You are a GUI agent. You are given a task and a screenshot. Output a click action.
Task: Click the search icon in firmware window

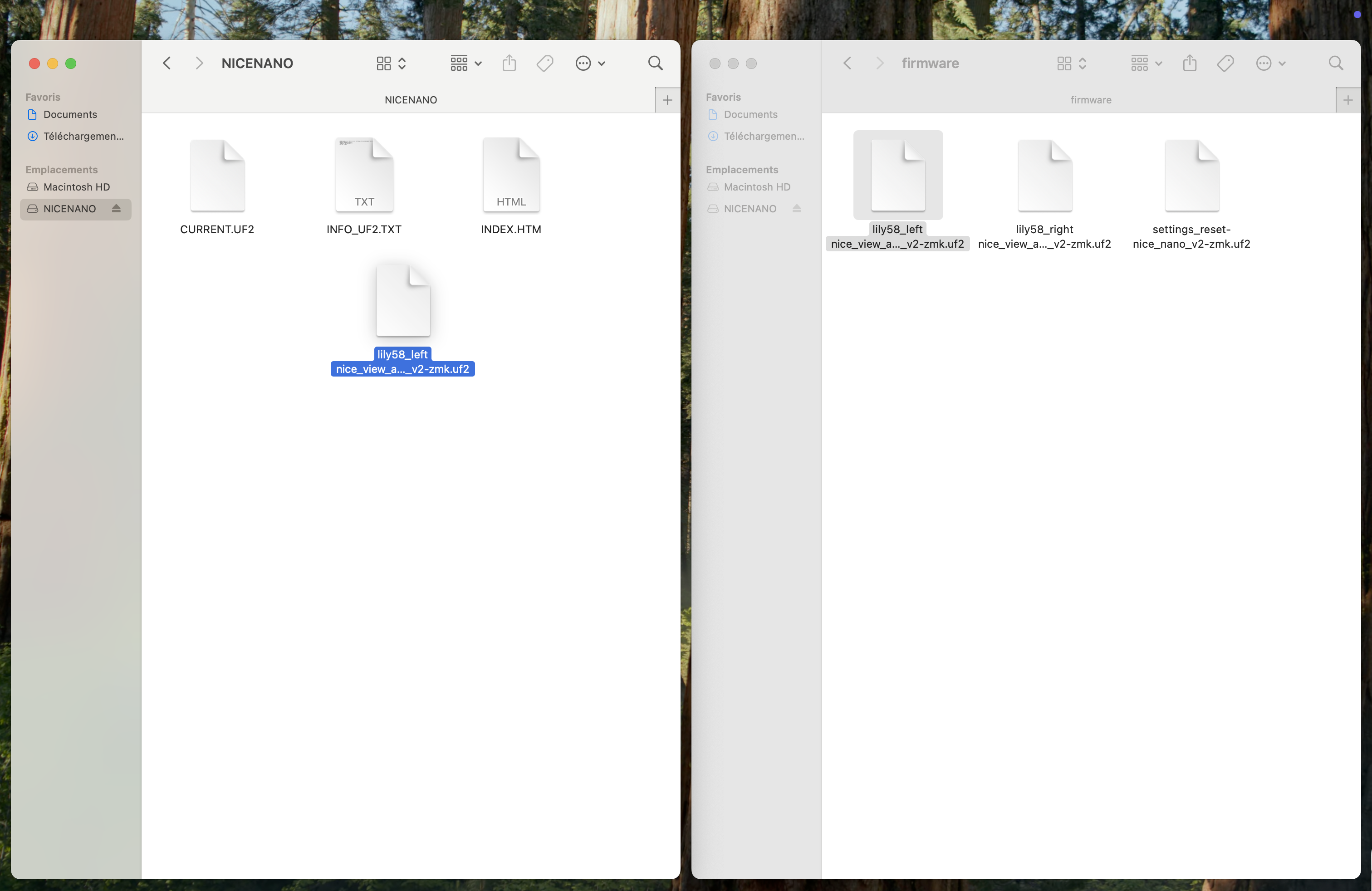[1336, 63]
